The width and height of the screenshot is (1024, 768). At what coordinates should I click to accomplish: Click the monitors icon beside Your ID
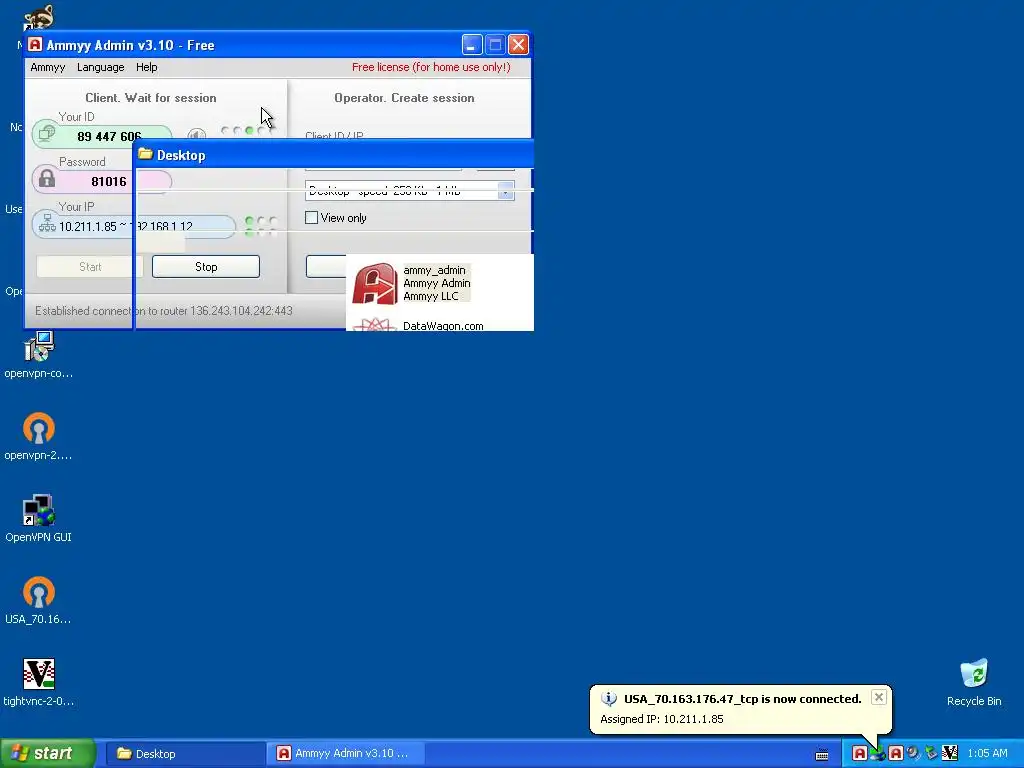46,134
